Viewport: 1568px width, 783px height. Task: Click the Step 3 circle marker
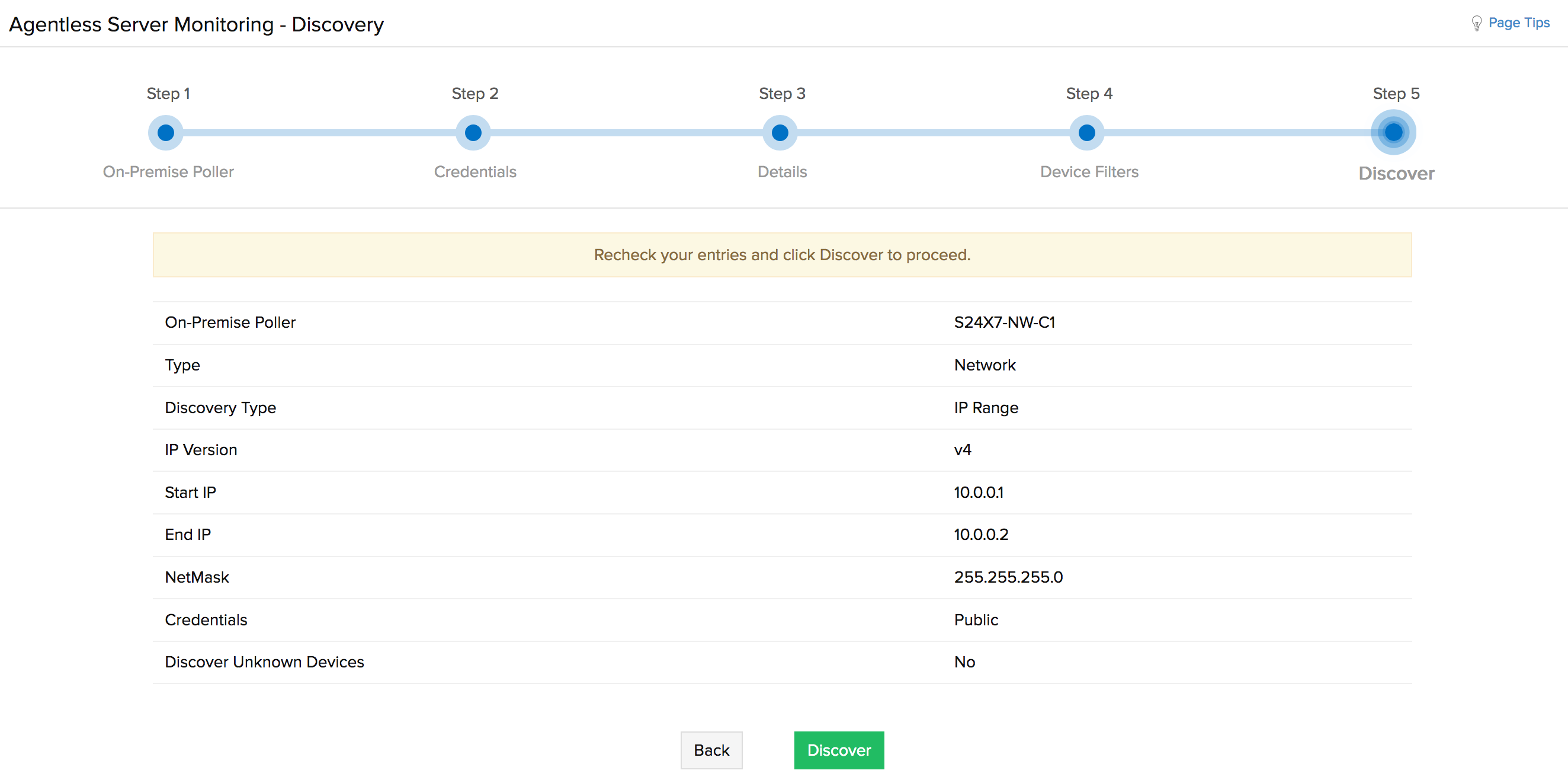[x=780, y=133]
